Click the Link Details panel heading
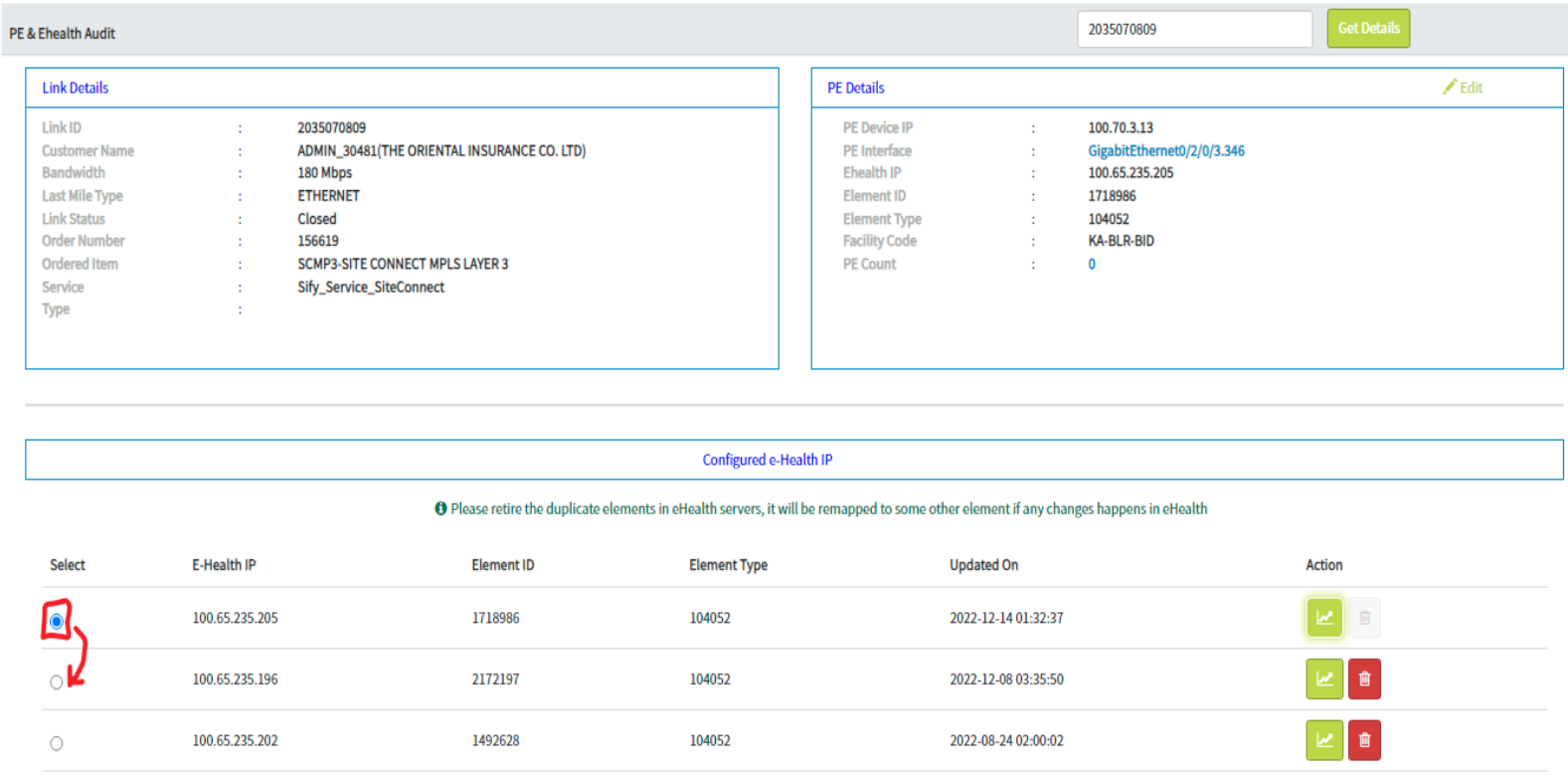The width and height of the screenshot is (1568, 779). (x=76, y=88)
